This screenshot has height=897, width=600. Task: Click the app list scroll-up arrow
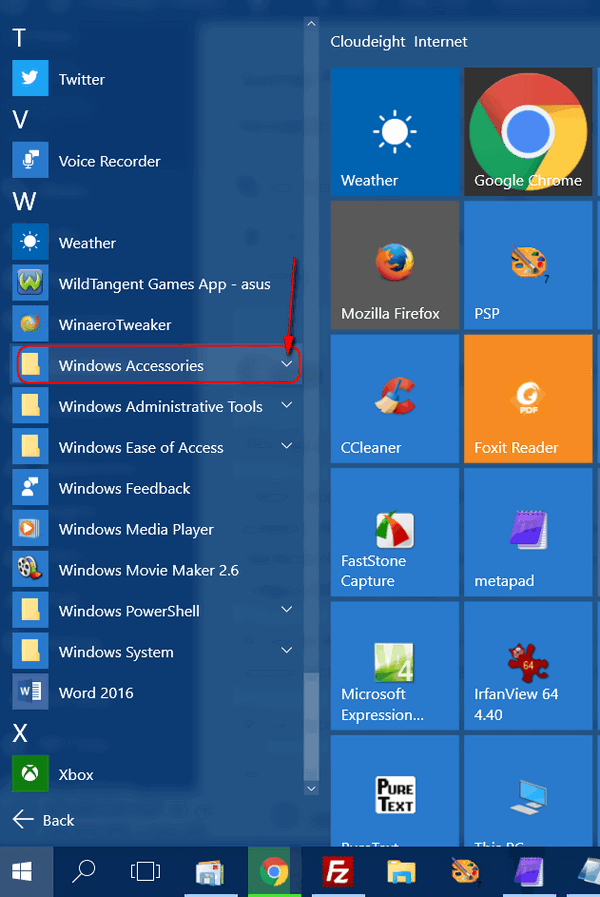[x=311, y=24]
